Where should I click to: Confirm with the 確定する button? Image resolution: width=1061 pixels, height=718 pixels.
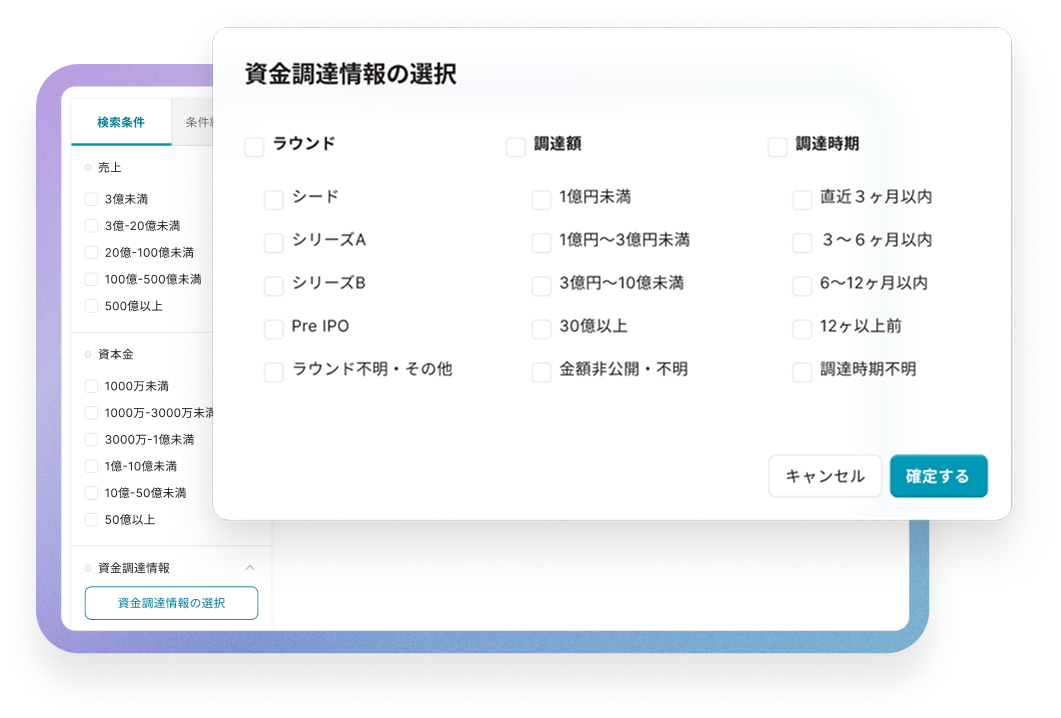938,476
